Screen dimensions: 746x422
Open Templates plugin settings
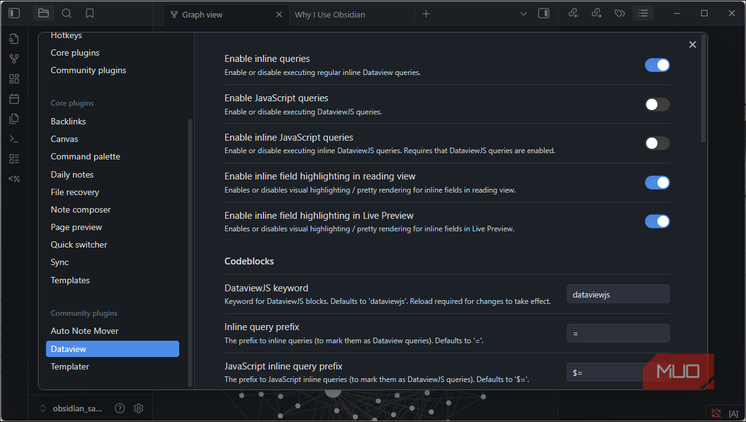(70, 280)
